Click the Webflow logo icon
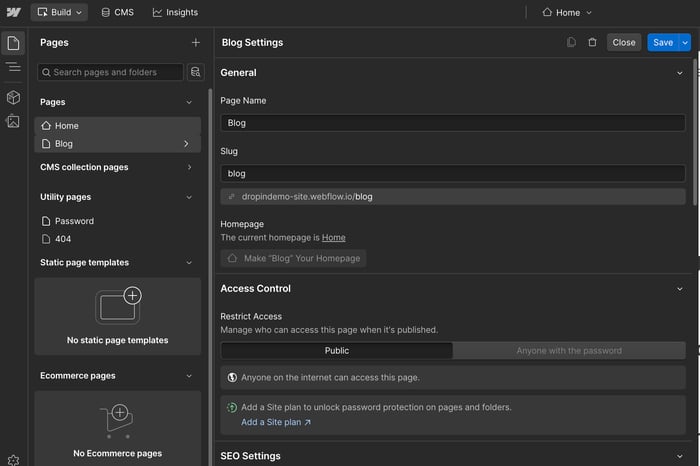Viewport: 700px width, 466px height. (x=13, y=12)
